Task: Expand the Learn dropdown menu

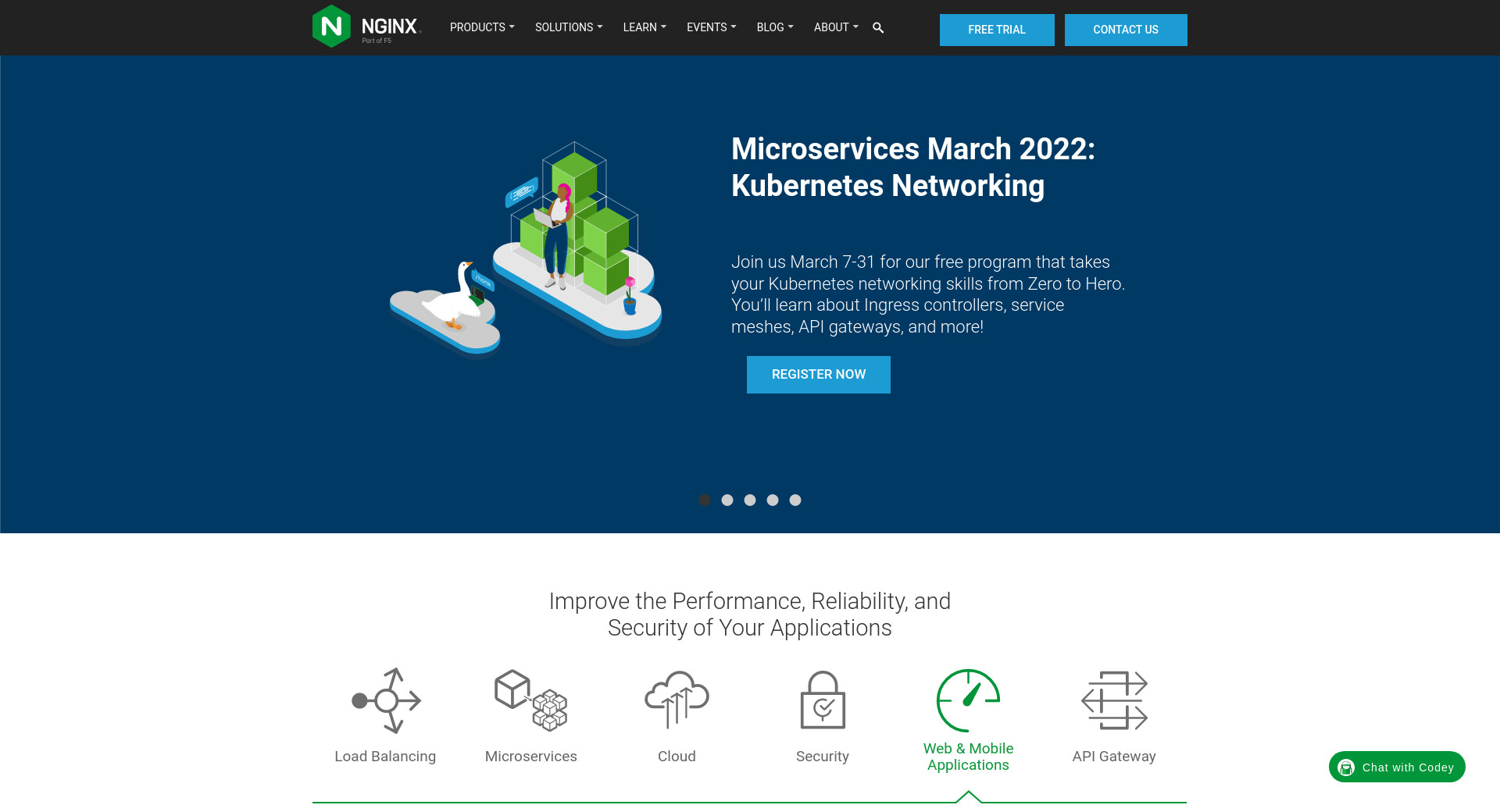Action: click(x=644, y=27)
